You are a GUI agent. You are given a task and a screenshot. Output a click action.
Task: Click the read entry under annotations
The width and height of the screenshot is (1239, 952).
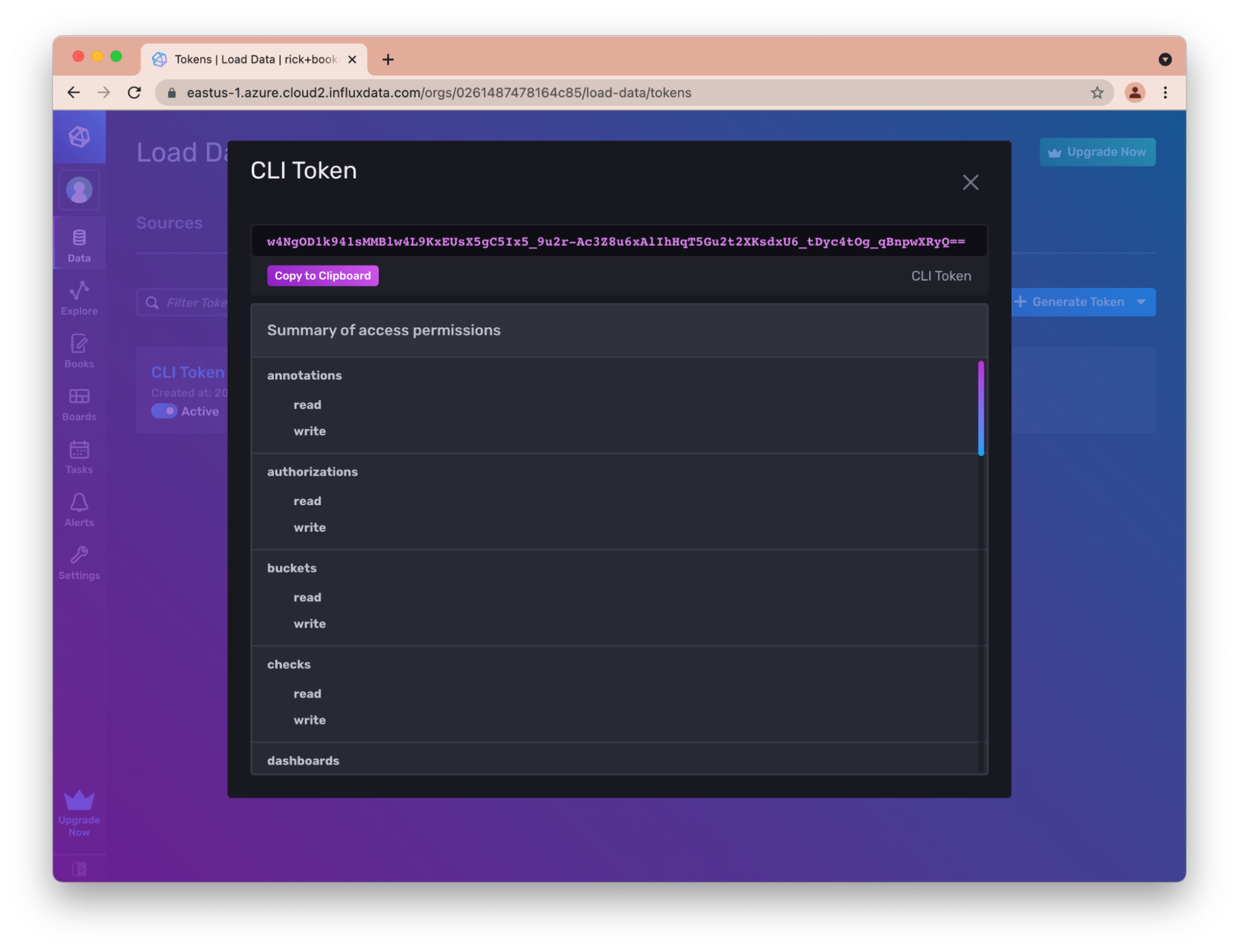point(307,405)
